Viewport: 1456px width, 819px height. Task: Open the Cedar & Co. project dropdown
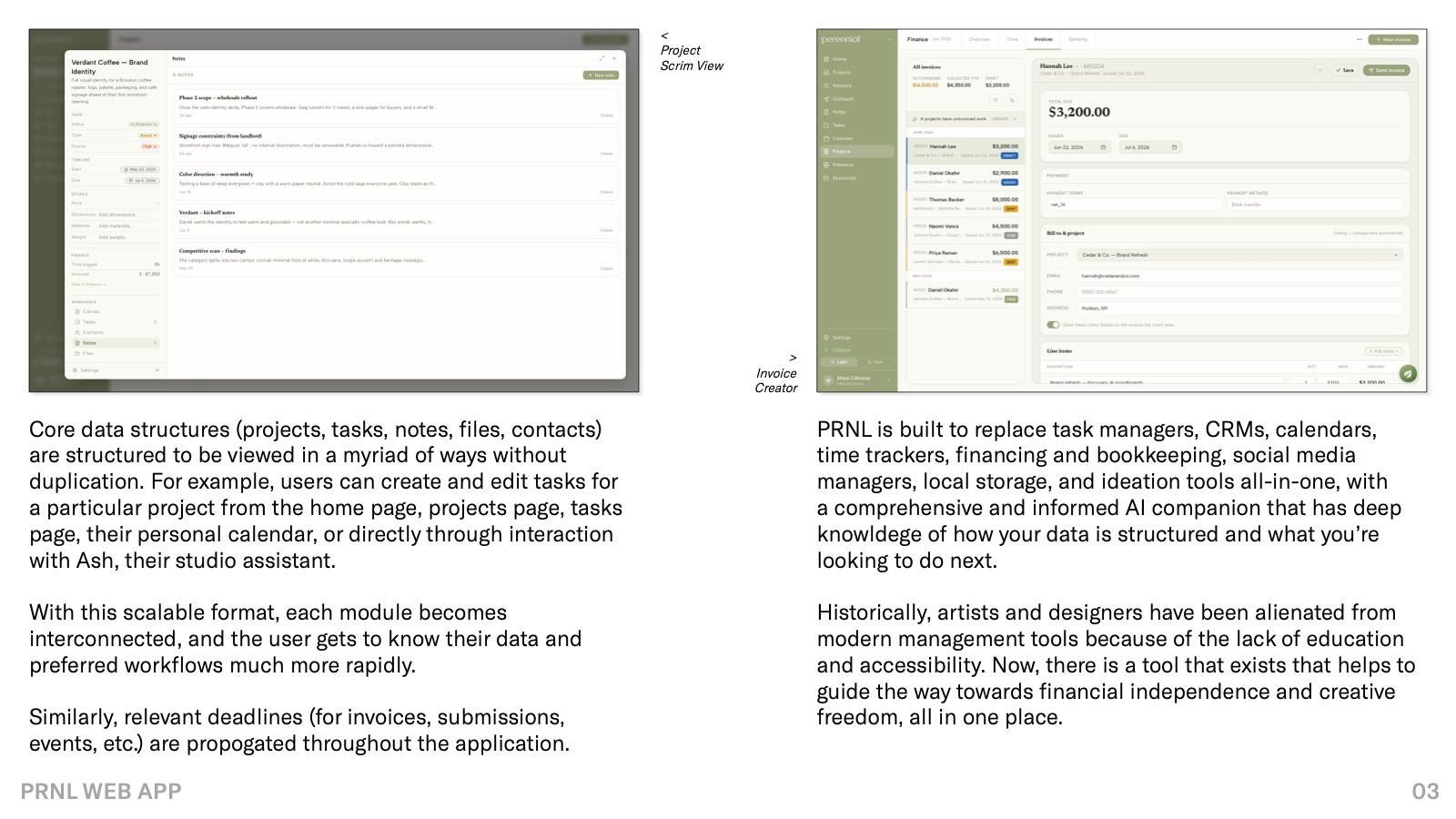(x=1240, y=255)
